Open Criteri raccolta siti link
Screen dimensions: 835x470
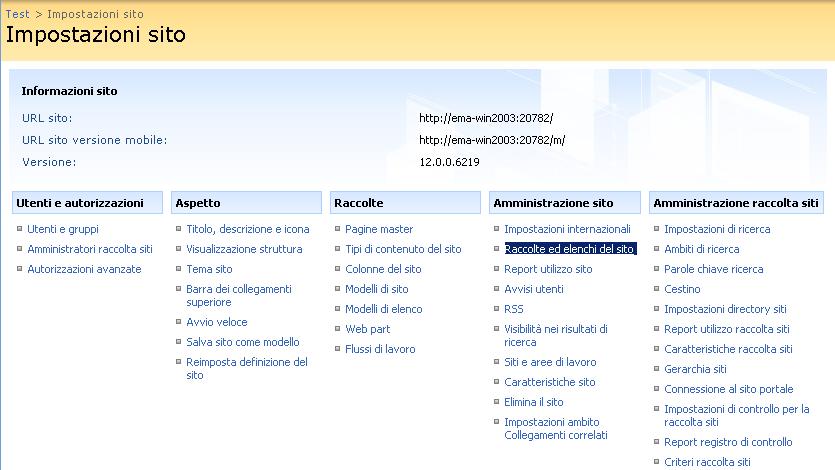tap(707, 462)
